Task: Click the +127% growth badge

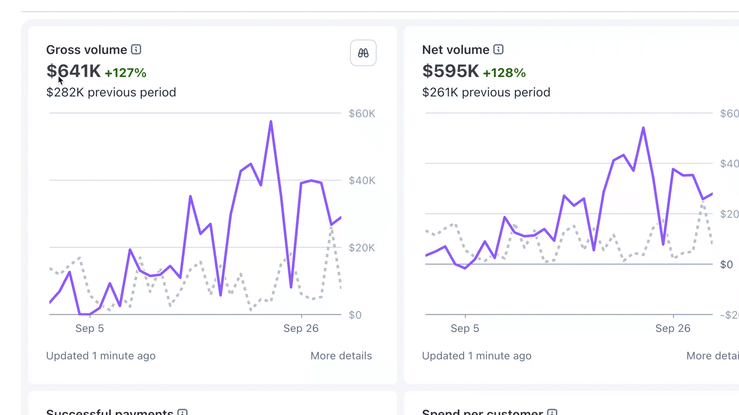Action: point(125,72)
